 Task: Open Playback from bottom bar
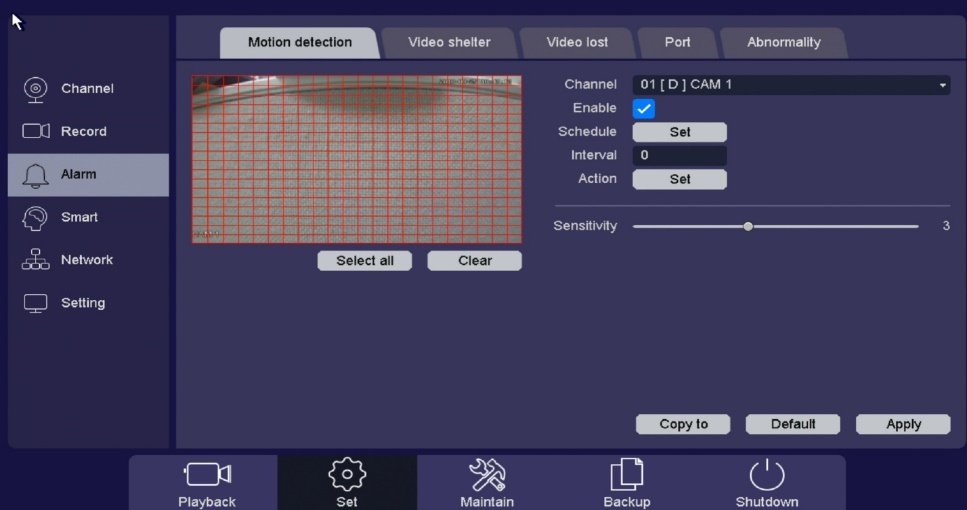click(x=207, y=475)
